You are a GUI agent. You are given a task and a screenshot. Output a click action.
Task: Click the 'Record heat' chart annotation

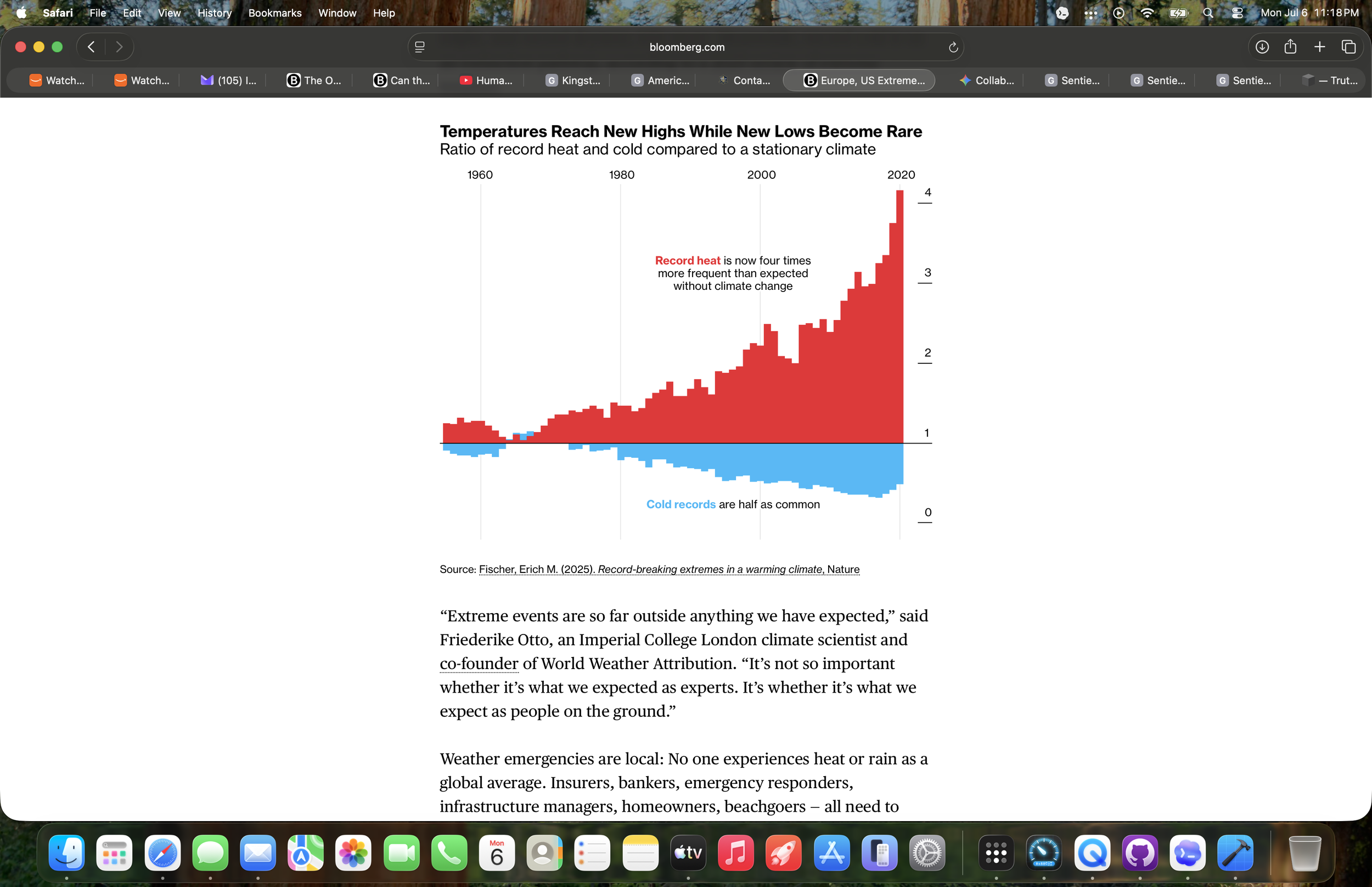click(733, 273)
